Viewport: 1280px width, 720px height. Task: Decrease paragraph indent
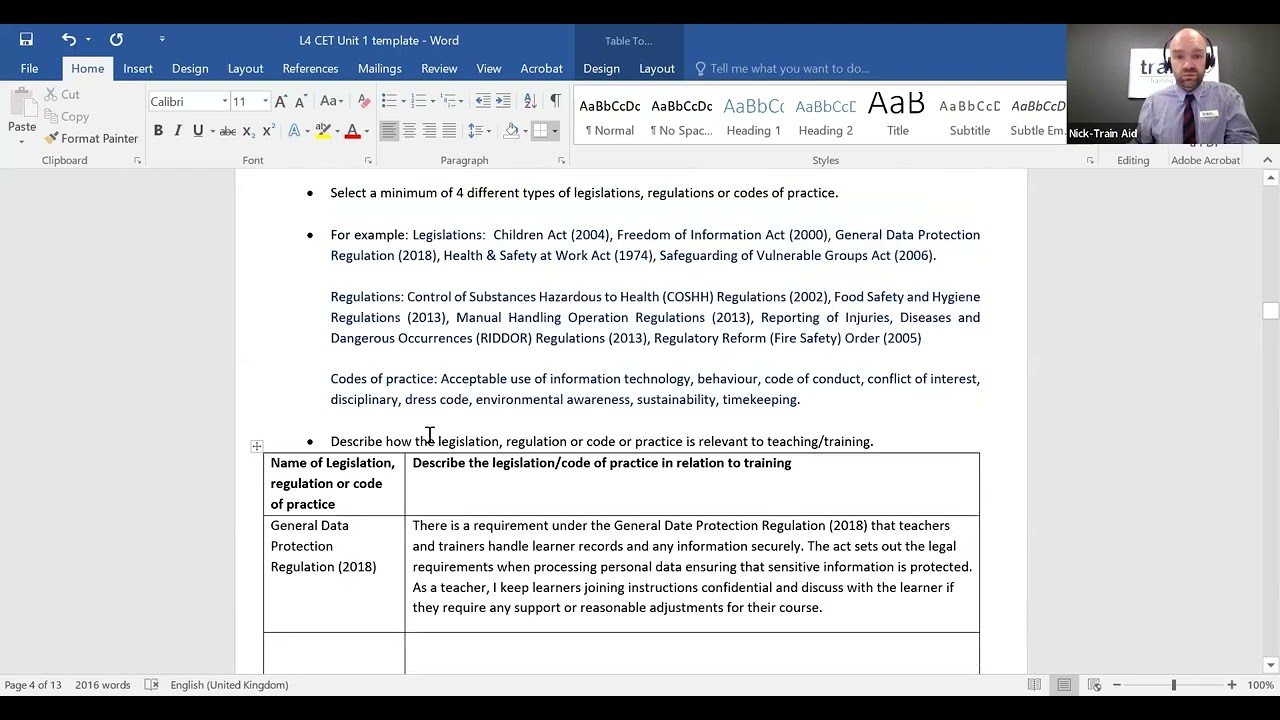[483, 101]
